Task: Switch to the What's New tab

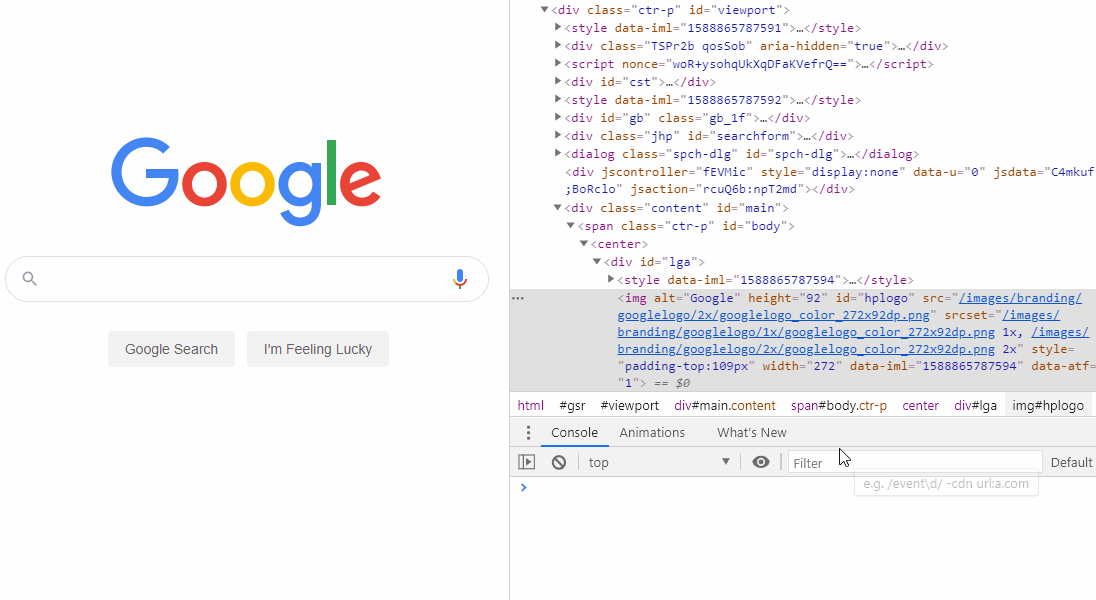Action: pyautogui.click(x=751, y=433)
